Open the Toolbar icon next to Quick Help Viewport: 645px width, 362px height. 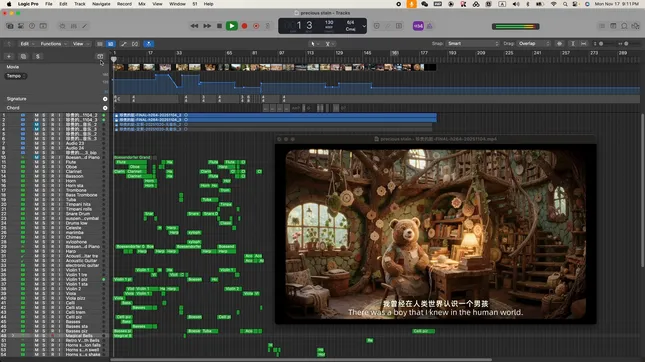pyautogui.click(x=43, y=26)
